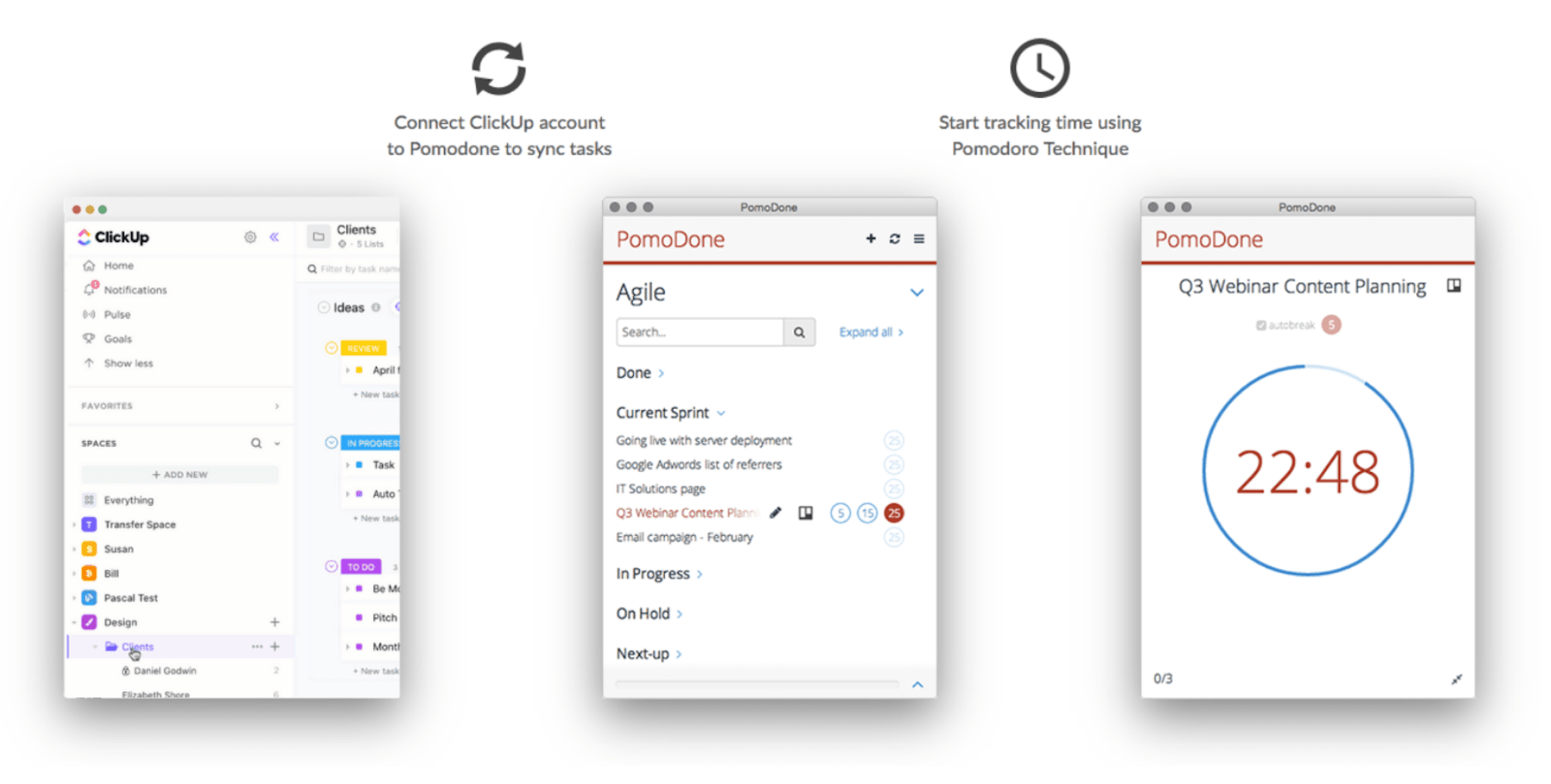Select the 15 minute timer circle
The image size is (1551, 784).
coord(867,513)
